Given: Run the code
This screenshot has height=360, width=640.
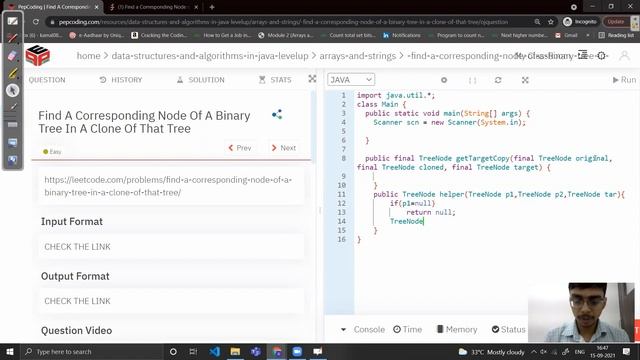Looking at the screenshot, I should point(624,80).
